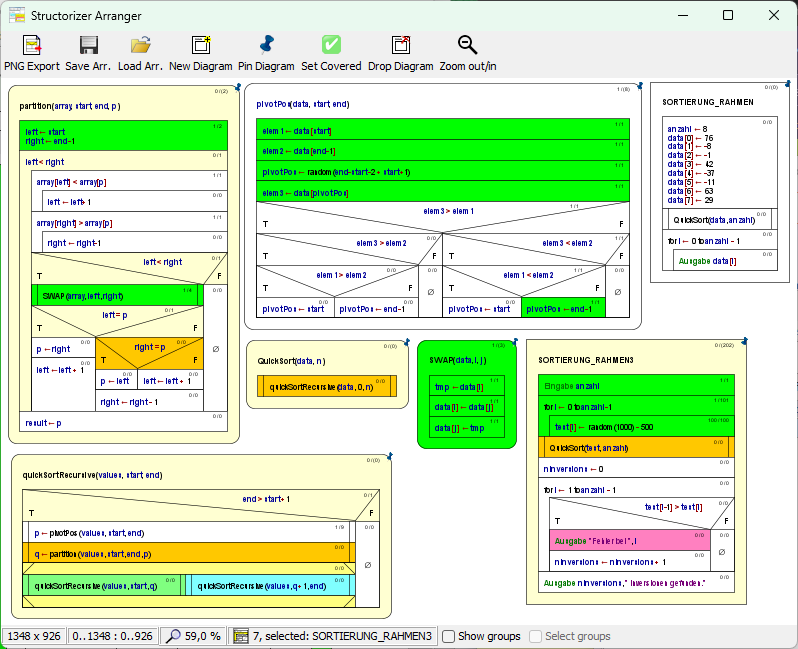Click the pivotPos random assignment row

(443, 172)
